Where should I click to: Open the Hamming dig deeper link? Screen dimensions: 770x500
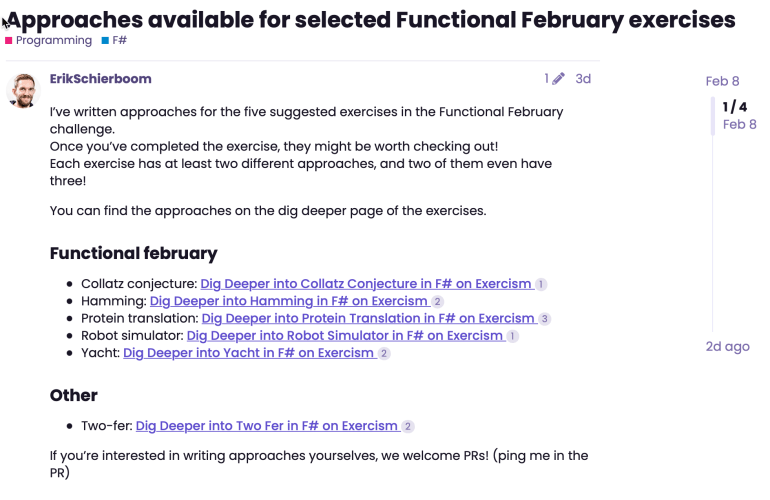click(x=289, y=301)
